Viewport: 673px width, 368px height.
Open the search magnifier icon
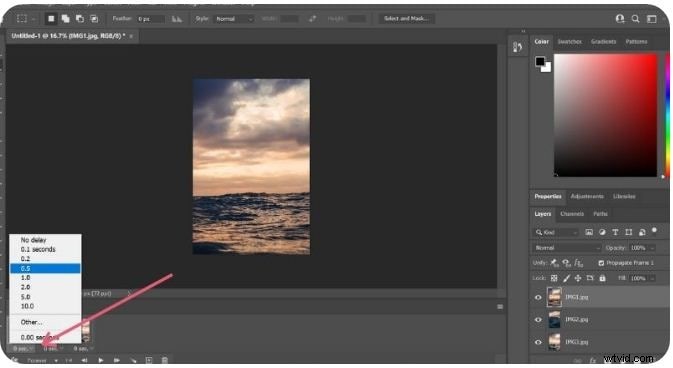[x=636, y=18]
